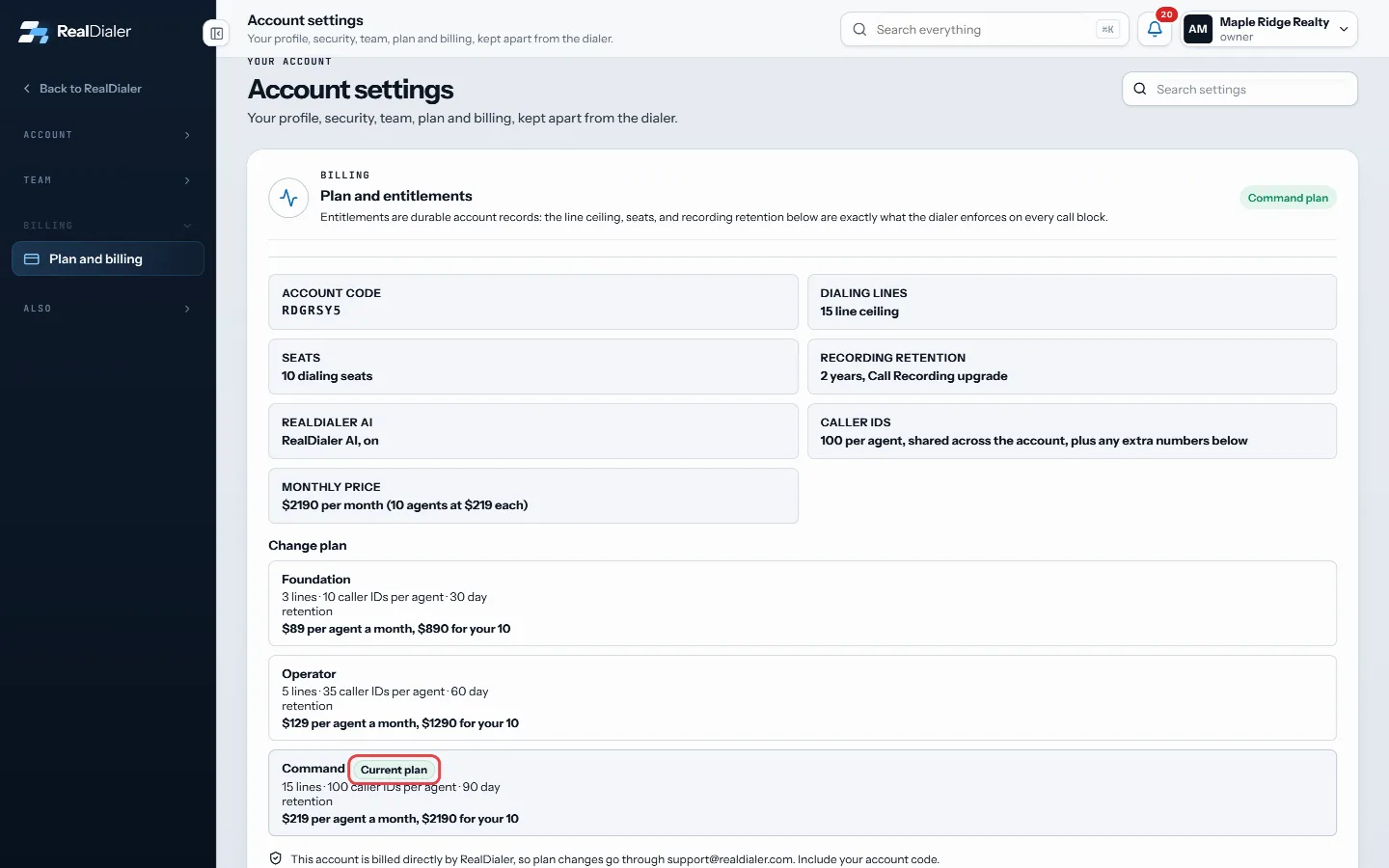Select the Command plan card
Image resolution: width=1389 pixels, height=868 pixels.
(x=802, y=793)
